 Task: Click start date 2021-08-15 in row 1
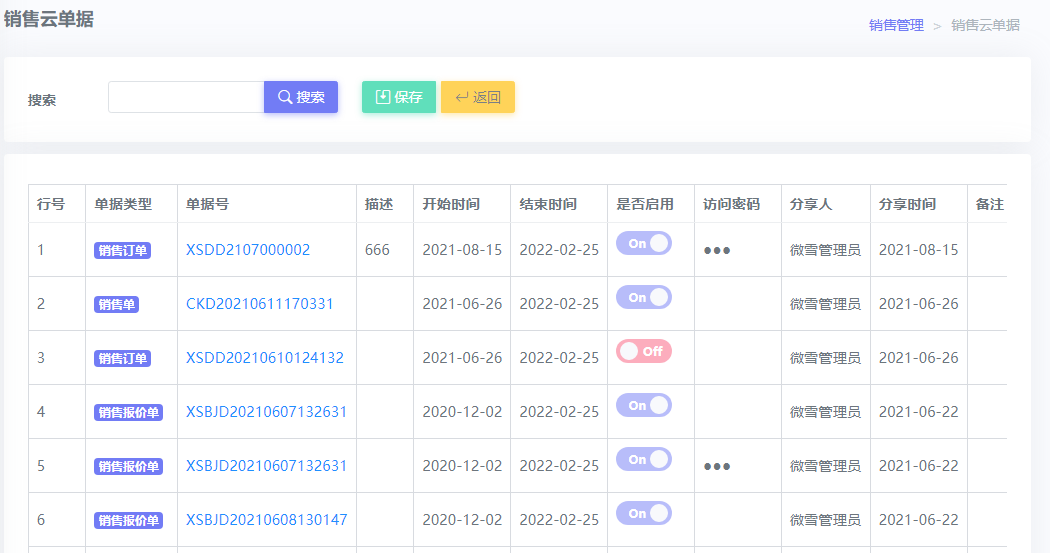click(x=462, y=250)
